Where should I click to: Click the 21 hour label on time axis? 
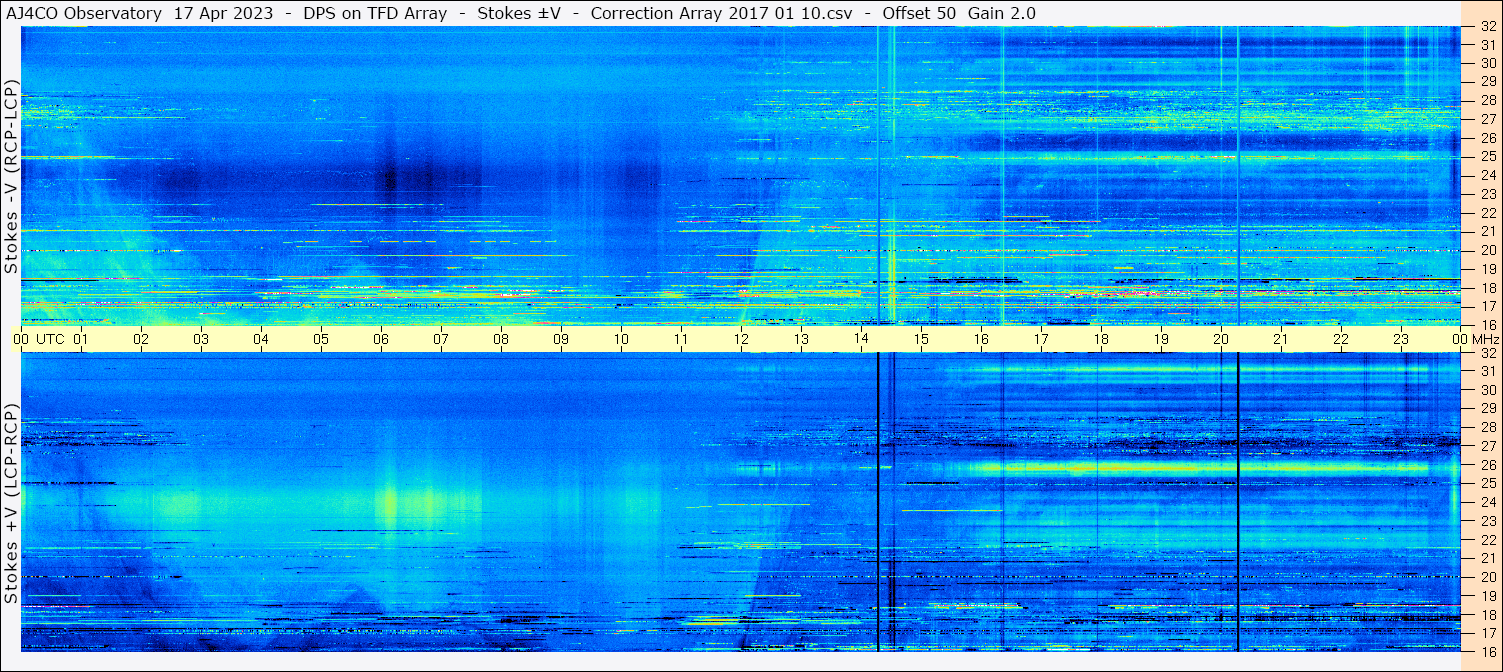[x=1281, y=339]
